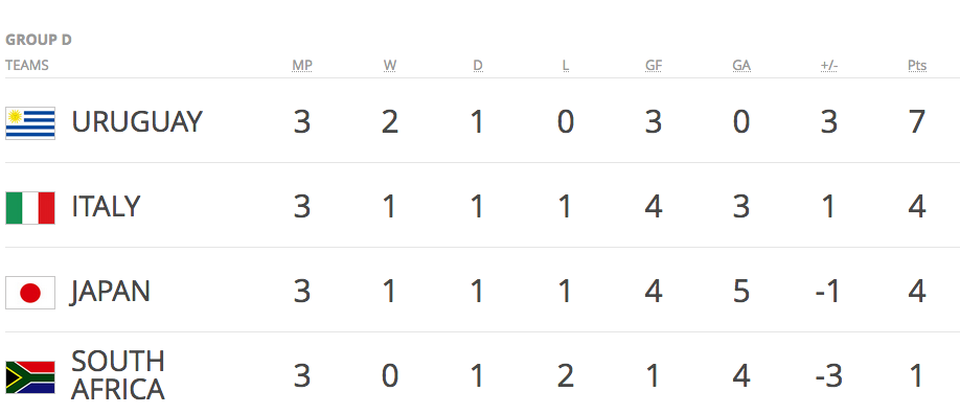Select South Africa's -3 goal difference
The image size is (960, 414).
coord(829,376)
